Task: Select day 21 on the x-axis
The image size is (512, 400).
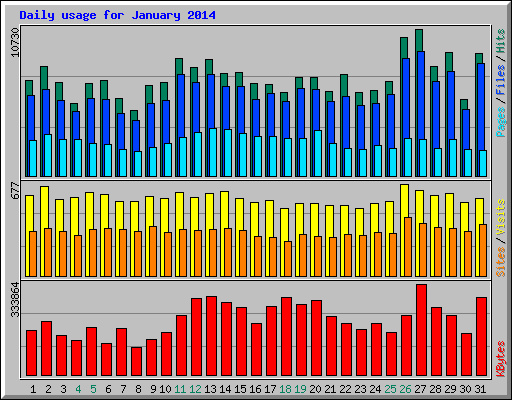Action: tap(330, 389)
